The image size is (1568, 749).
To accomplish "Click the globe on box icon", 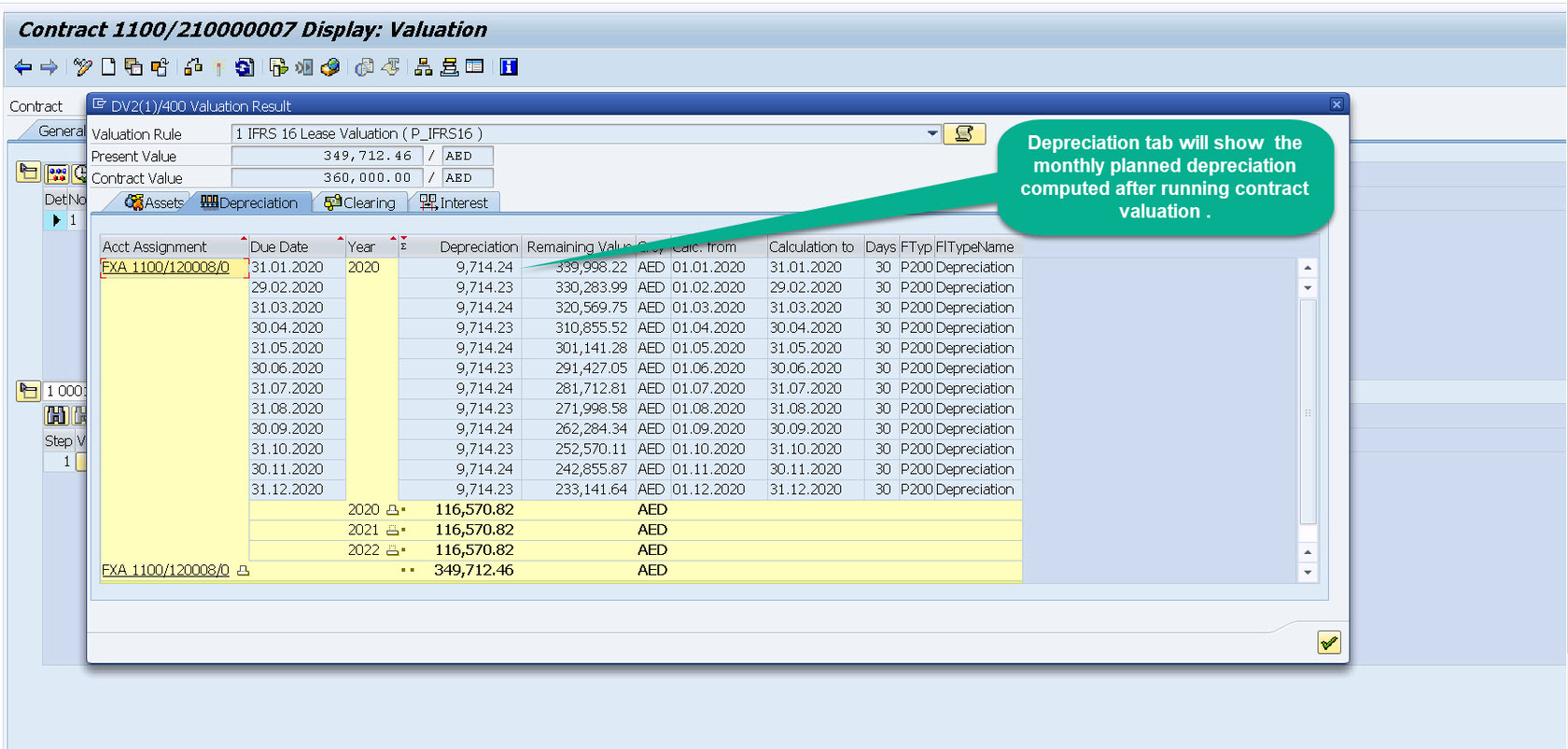I will pos(329,67).
